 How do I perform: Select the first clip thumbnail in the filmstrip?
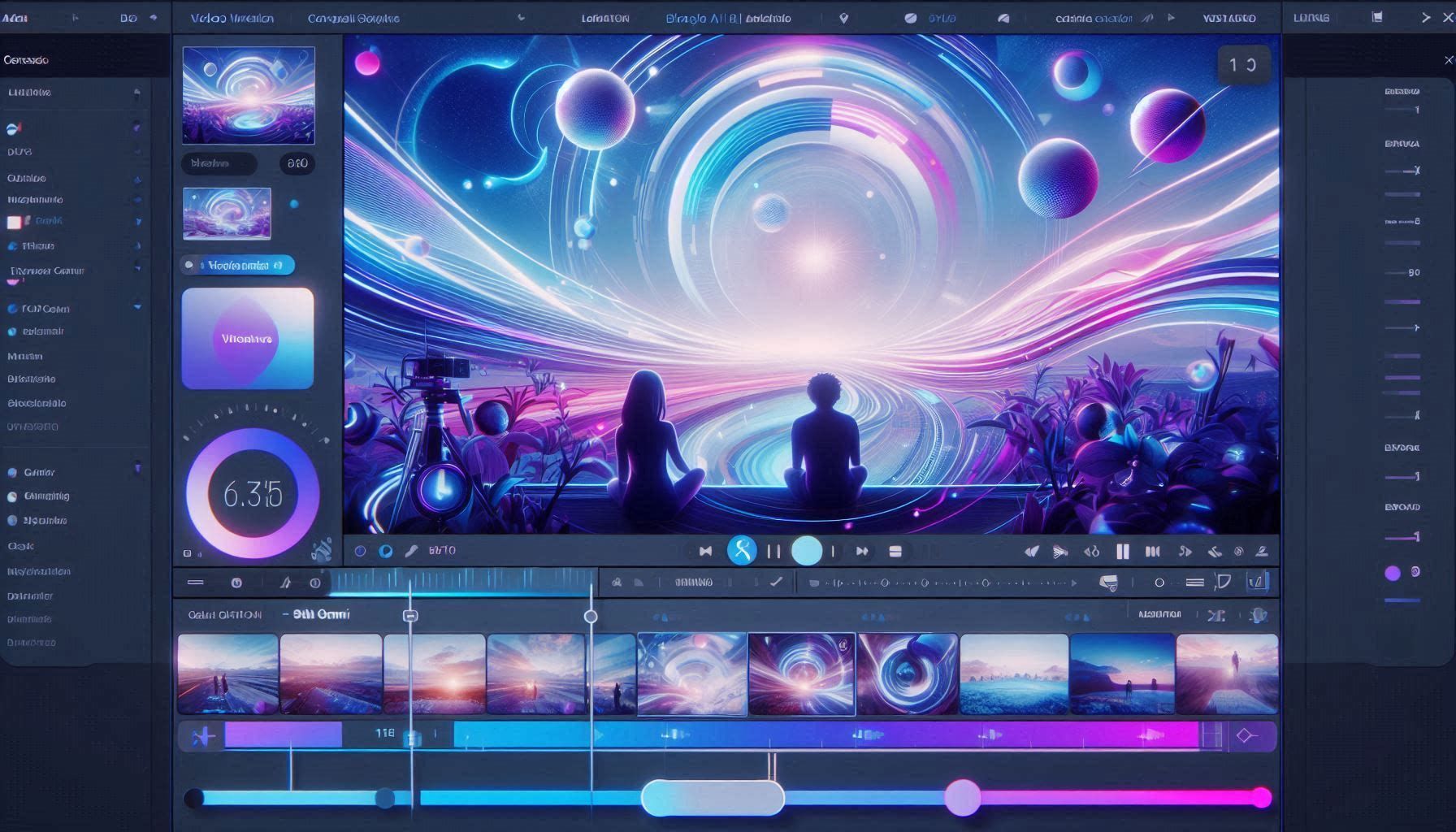[x=227, y=674]
